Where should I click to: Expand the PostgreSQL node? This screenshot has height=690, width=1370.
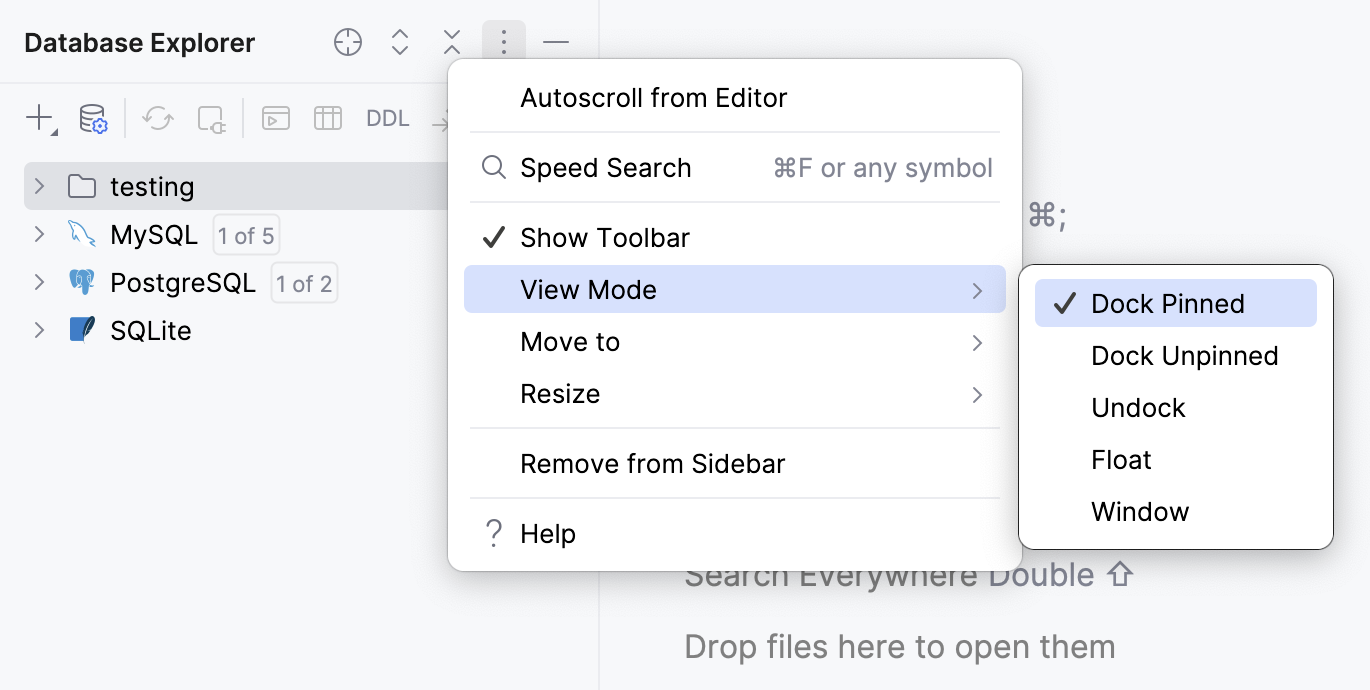38,282
